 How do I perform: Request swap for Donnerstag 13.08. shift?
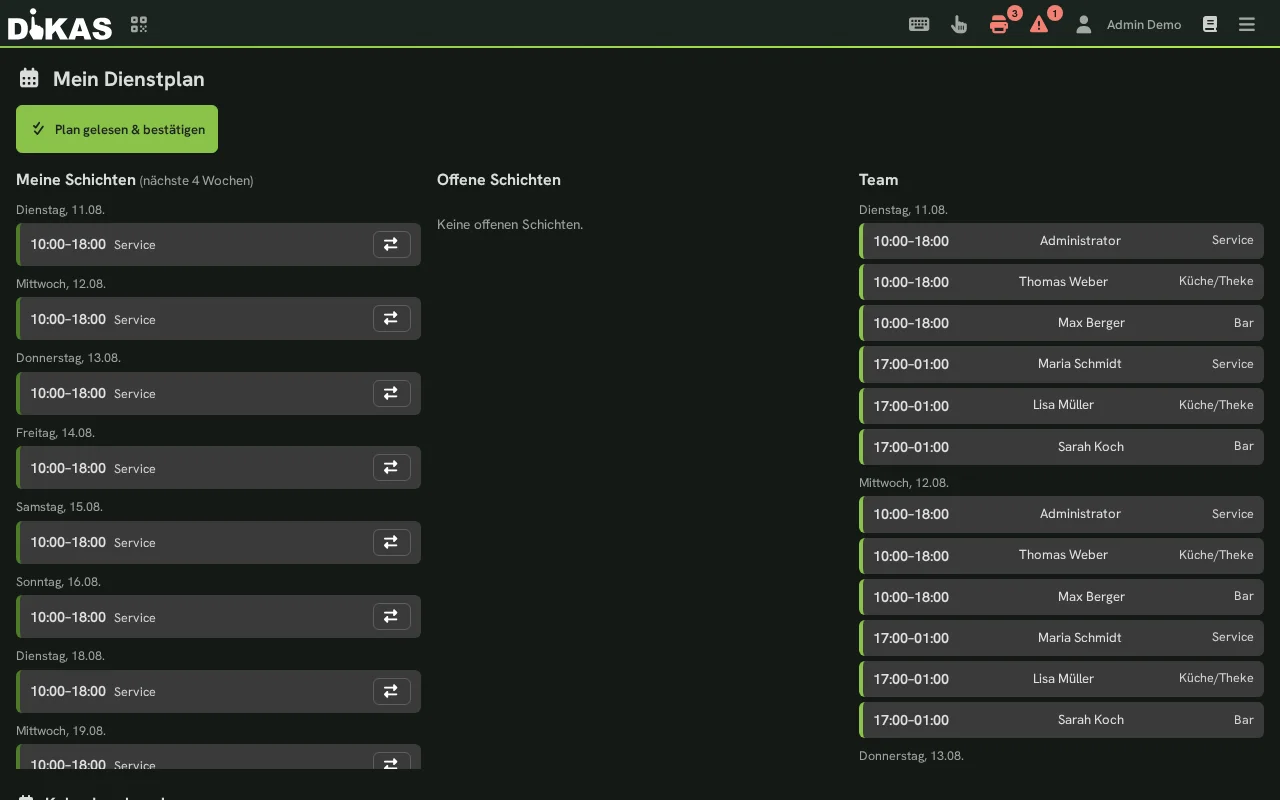(x=392, y=393)
